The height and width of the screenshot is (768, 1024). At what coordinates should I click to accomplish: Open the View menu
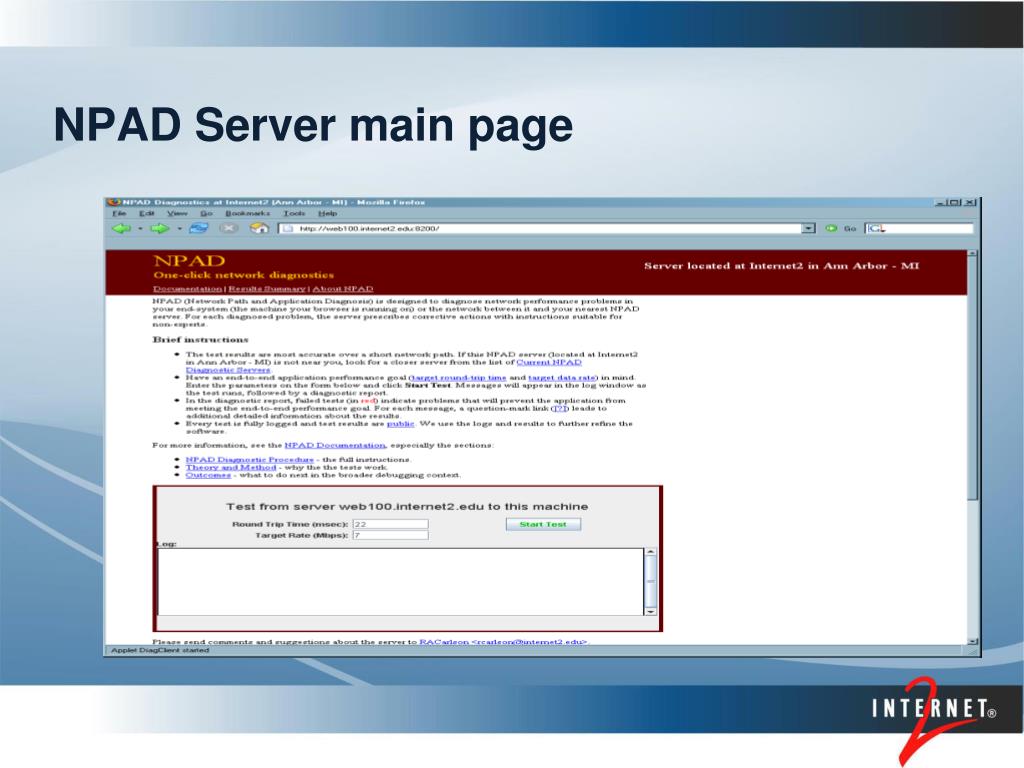pos(177,214)
